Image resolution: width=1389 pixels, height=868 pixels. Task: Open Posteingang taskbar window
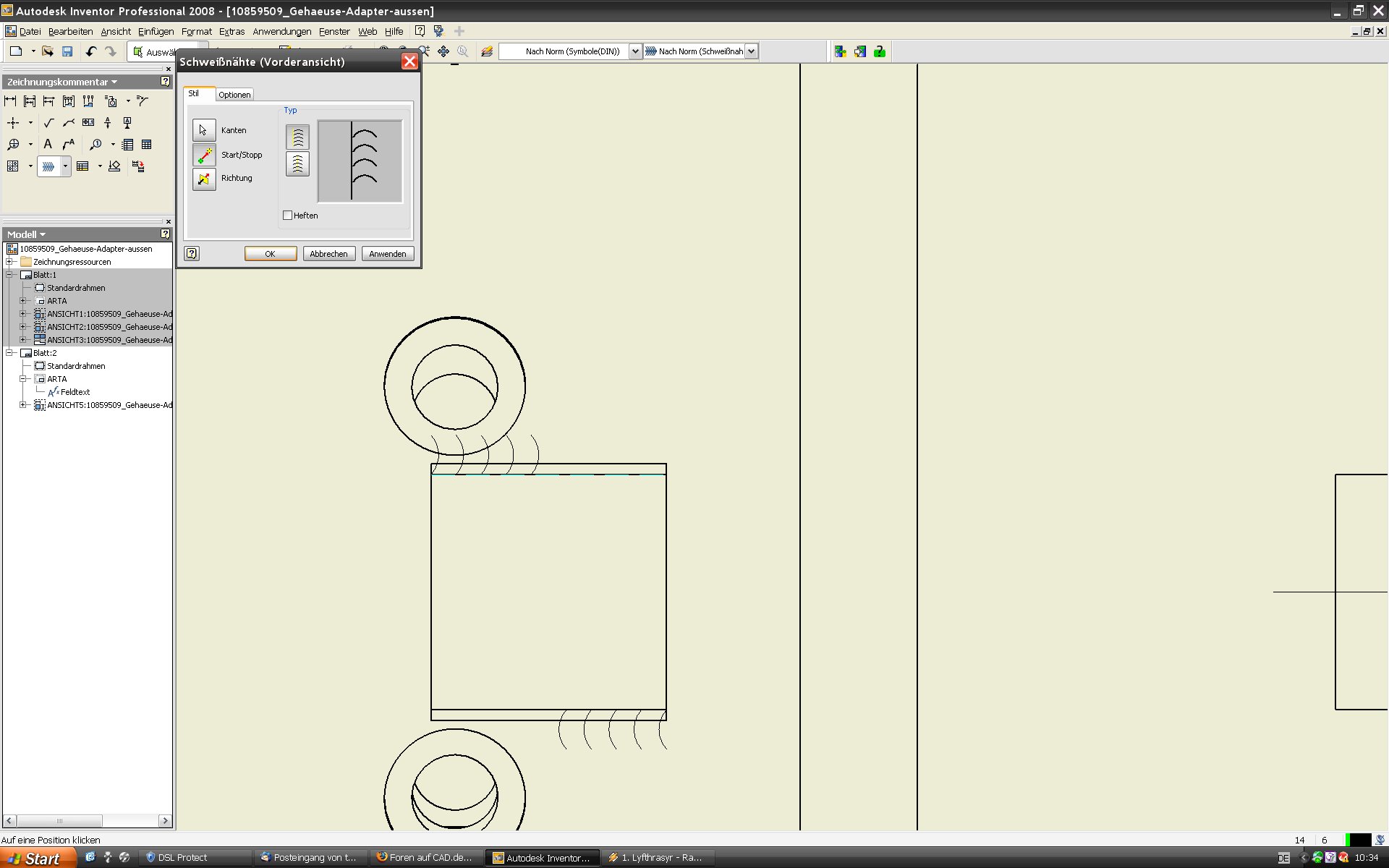point(311,858)
